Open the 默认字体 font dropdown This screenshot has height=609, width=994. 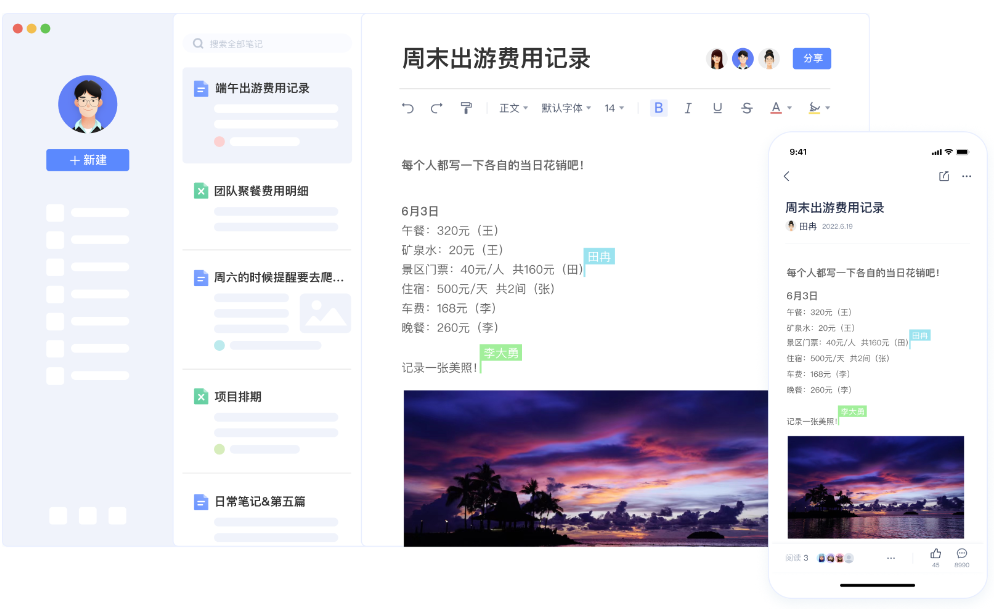(x=566, y=108)
